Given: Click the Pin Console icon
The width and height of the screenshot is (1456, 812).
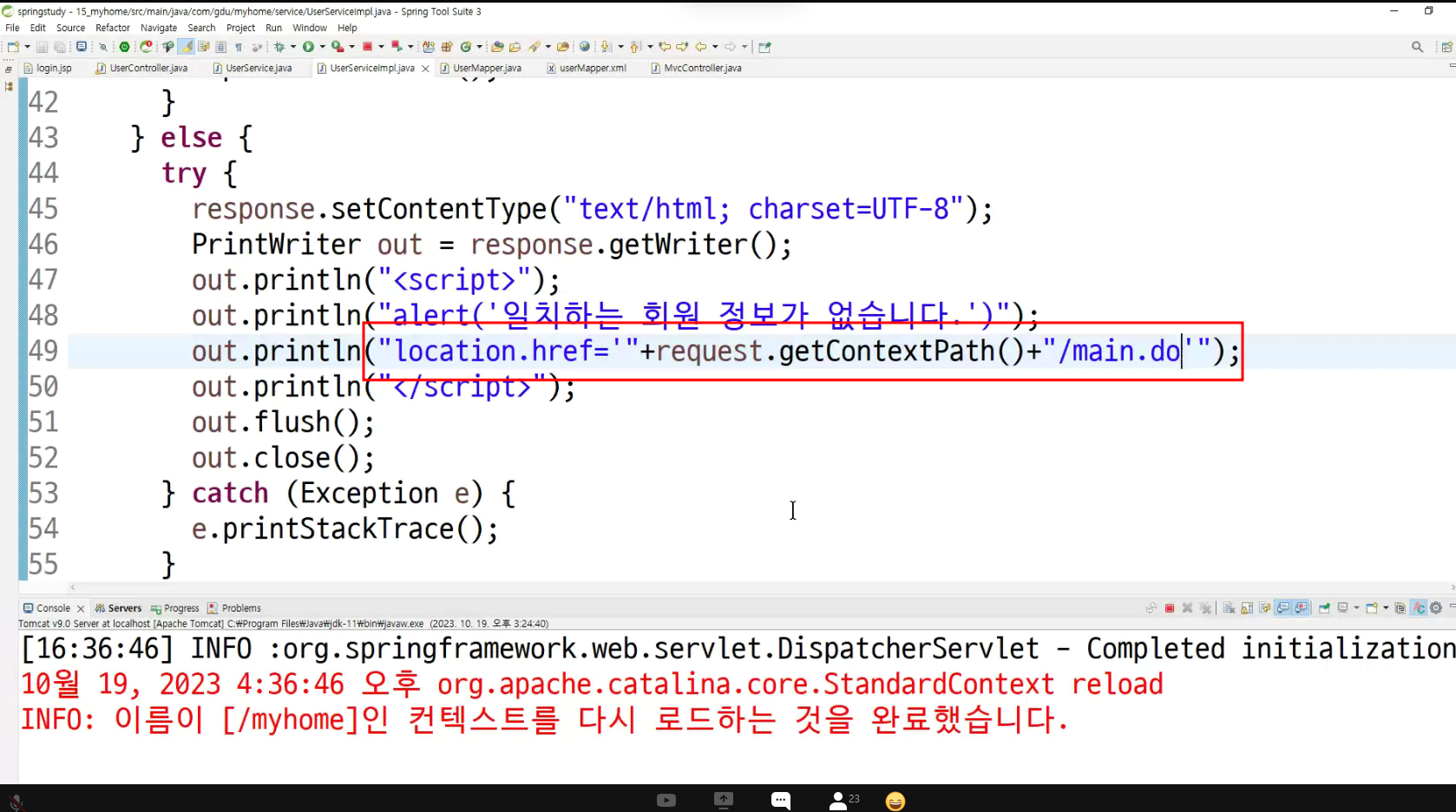Looking at the screenshot, I should coord(1324,608).
